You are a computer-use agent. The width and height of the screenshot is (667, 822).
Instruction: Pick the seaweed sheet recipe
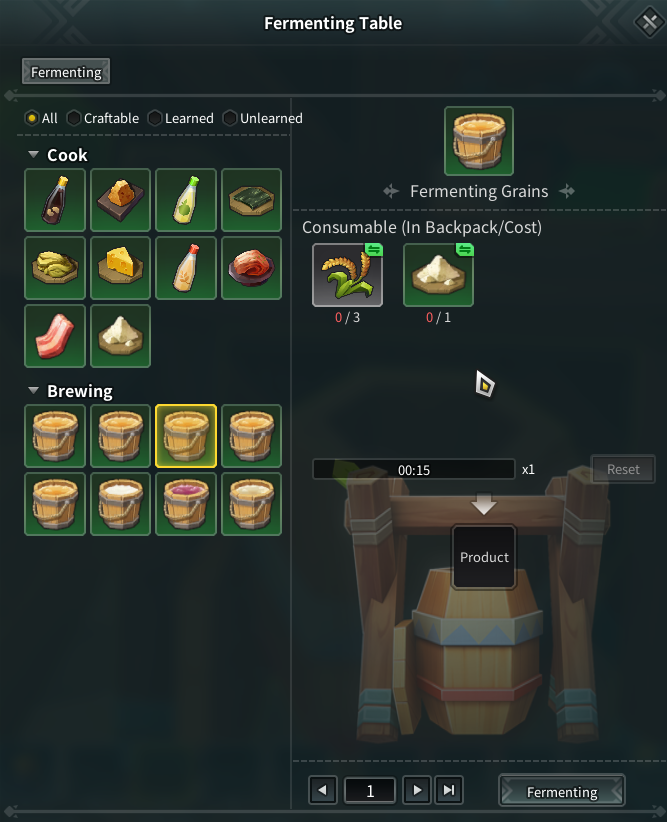click(252, 200)
